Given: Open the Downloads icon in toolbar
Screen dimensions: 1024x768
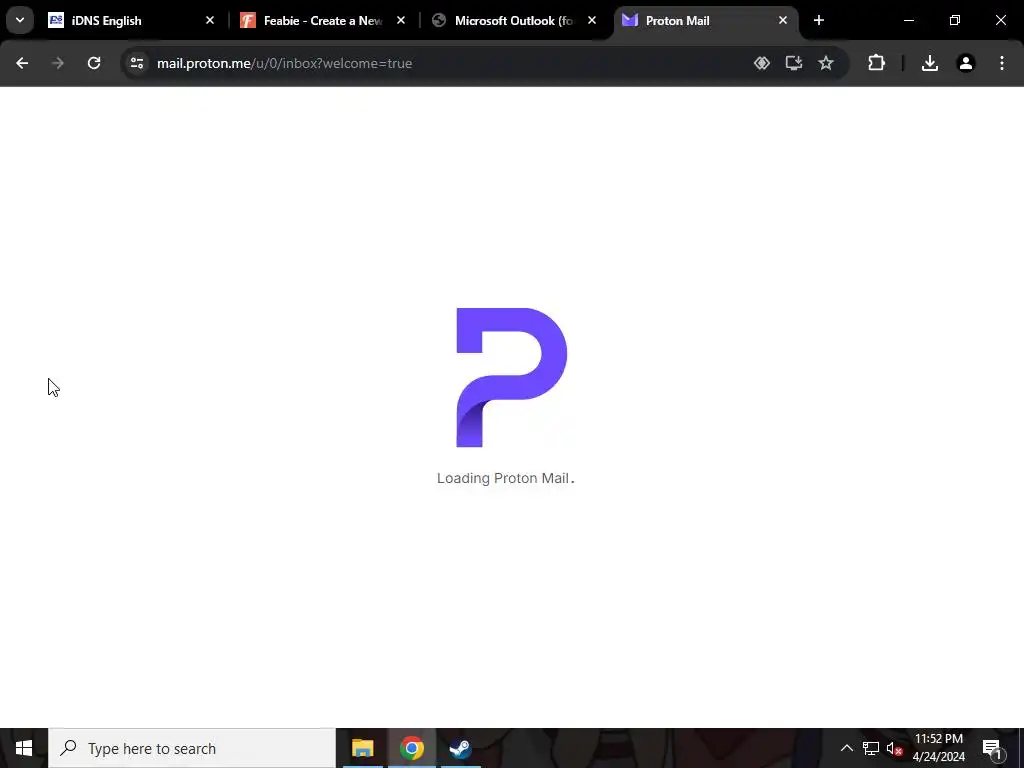Looking at the screenshot, I should pos(930,63).
